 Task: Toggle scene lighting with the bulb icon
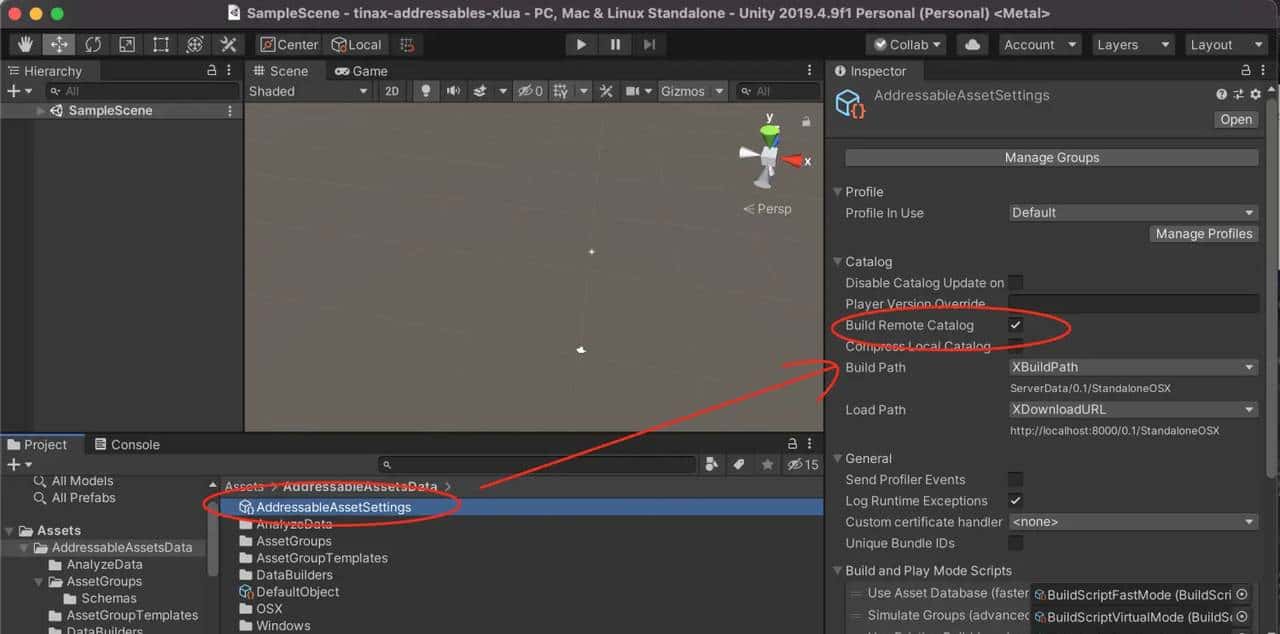[x=425, y=91]
